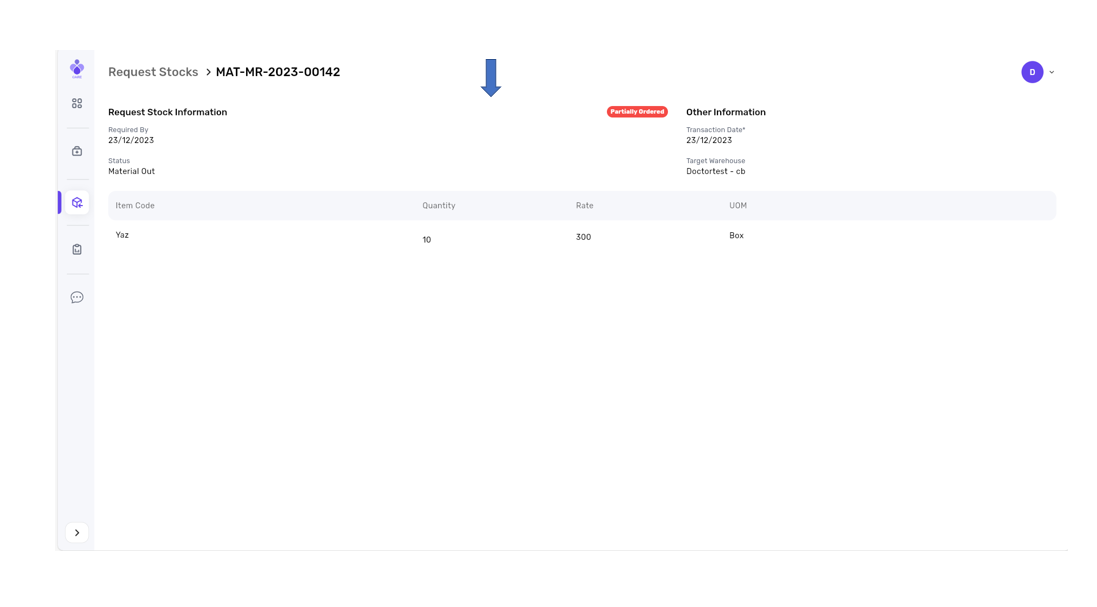Go back to Request Stocks breadcrumb
The height and width of the screenshot is (607, 1097).
point(153,72)
